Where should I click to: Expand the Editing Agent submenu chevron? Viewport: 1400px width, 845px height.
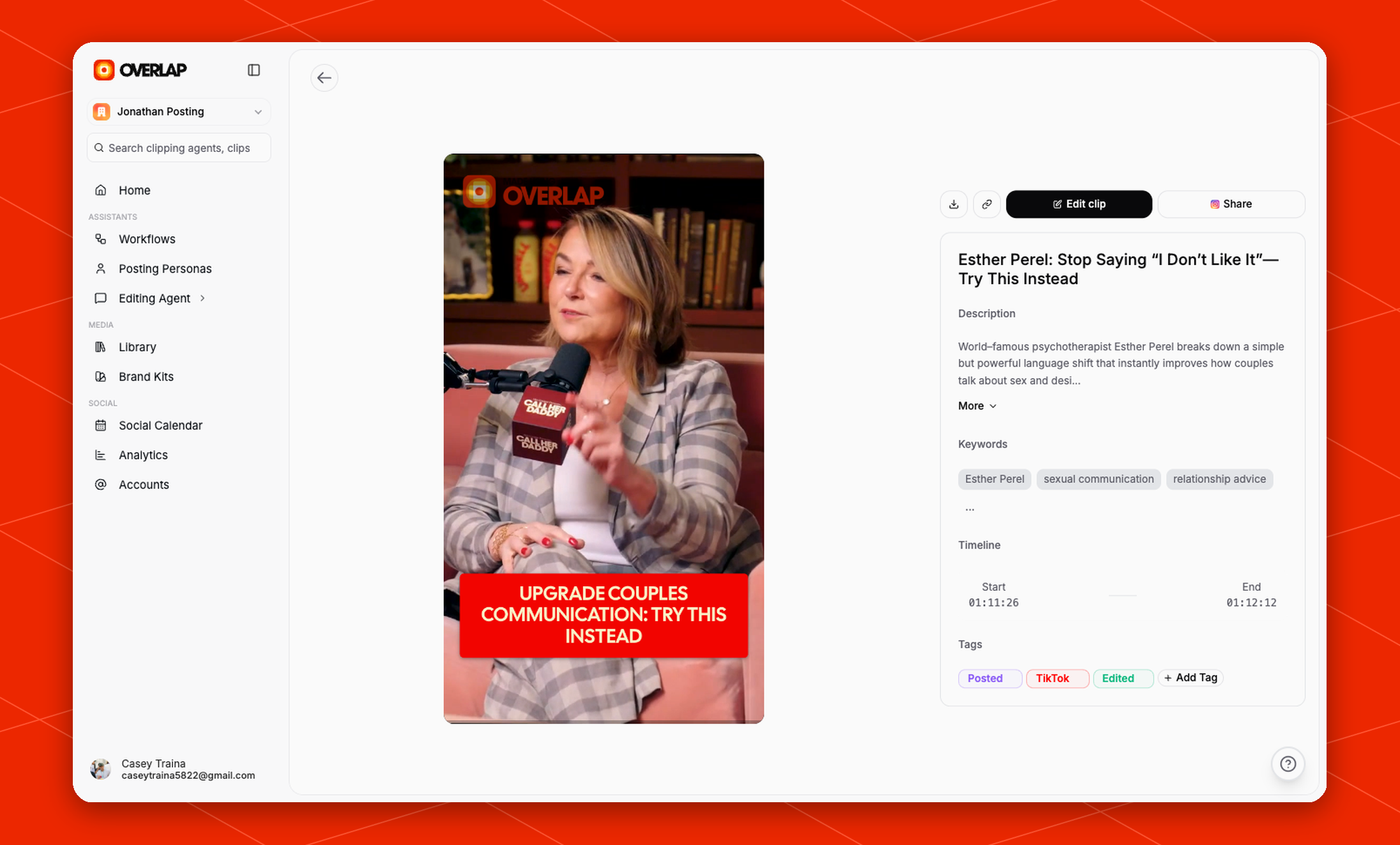pos(202,298)
